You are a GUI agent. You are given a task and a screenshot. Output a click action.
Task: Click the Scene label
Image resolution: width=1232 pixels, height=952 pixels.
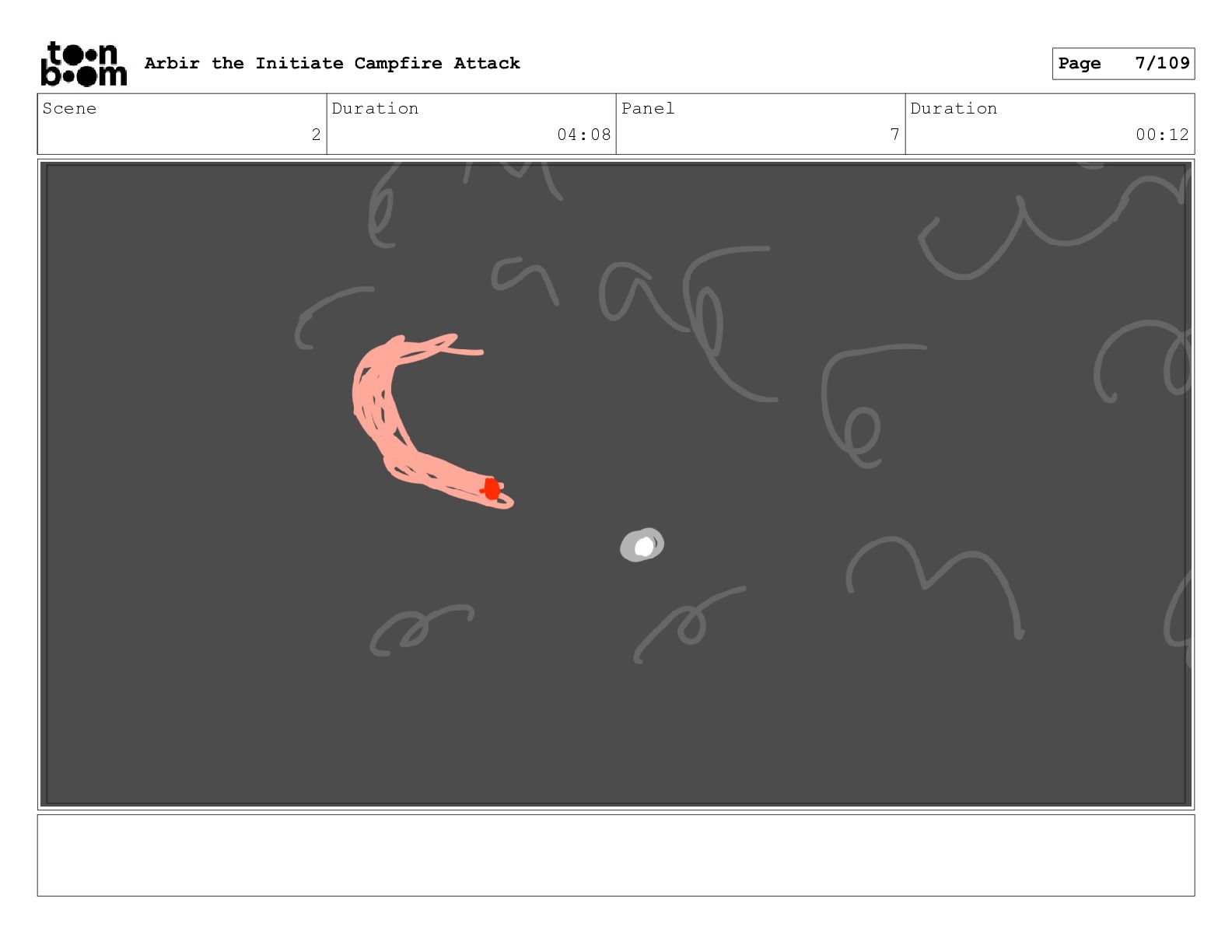[69, 108]
